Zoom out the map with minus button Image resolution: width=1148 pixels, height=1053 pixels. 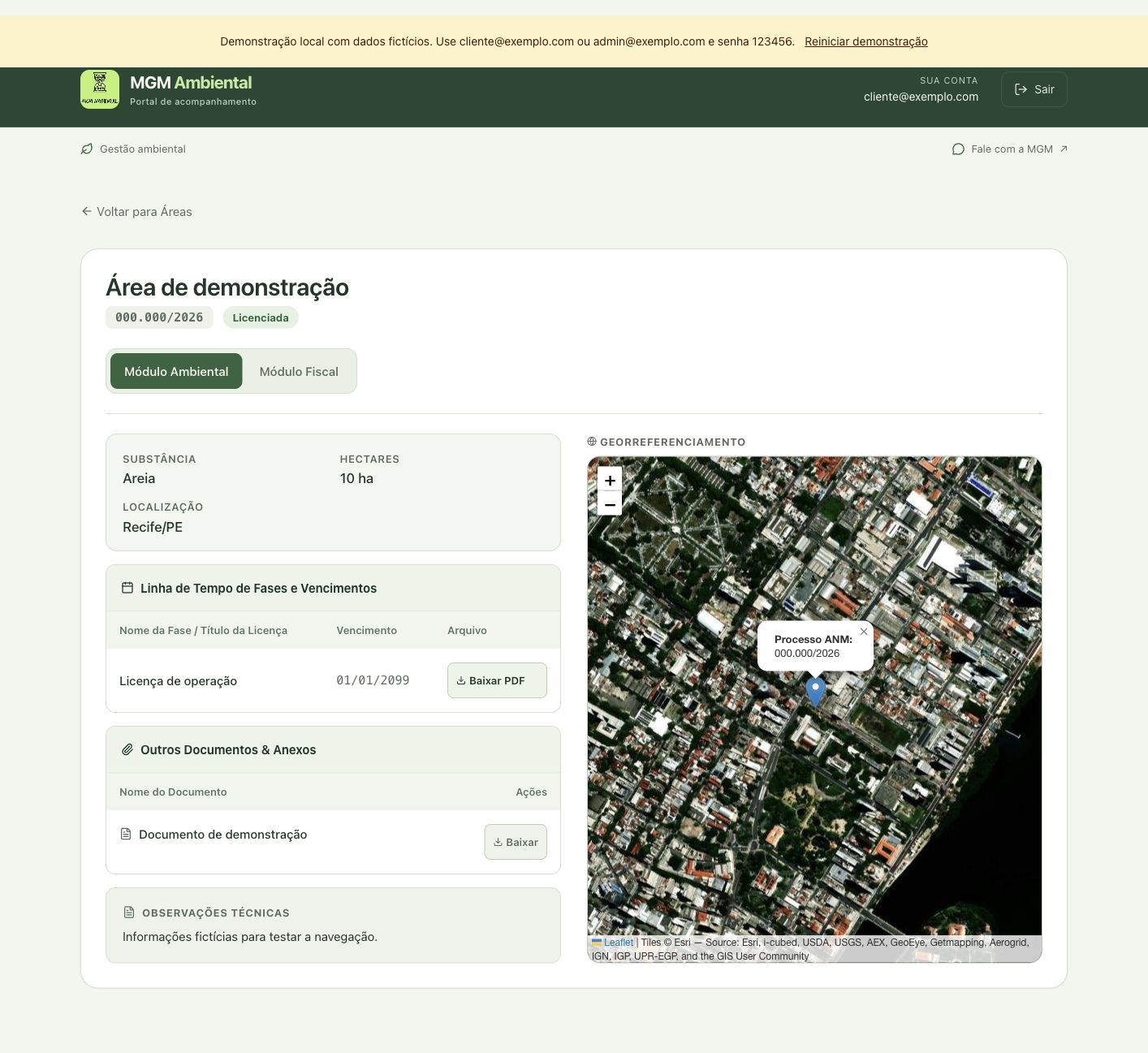coord(610,504)
